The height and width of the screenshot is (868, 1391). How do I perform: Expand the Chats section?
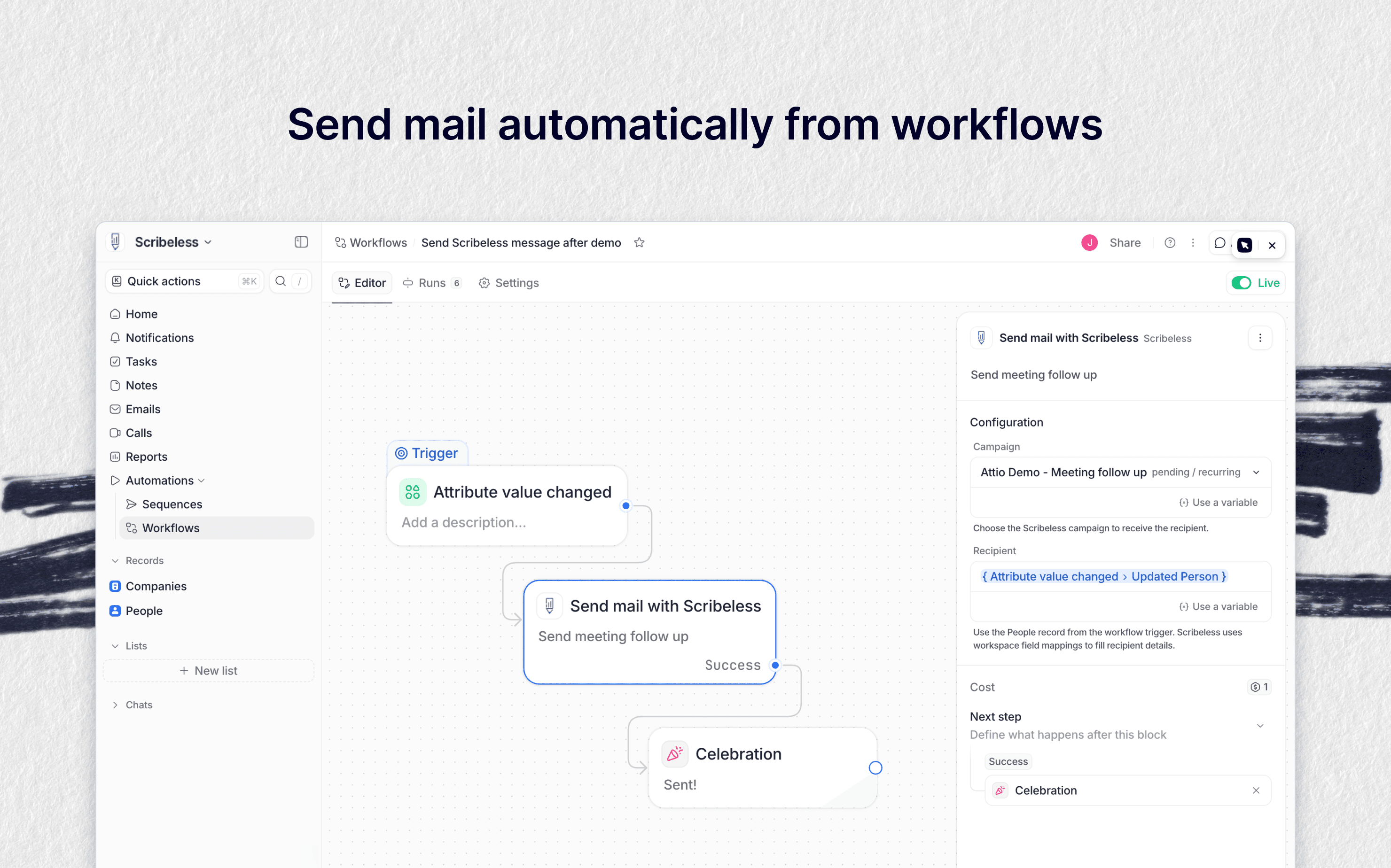click(115, 705)
